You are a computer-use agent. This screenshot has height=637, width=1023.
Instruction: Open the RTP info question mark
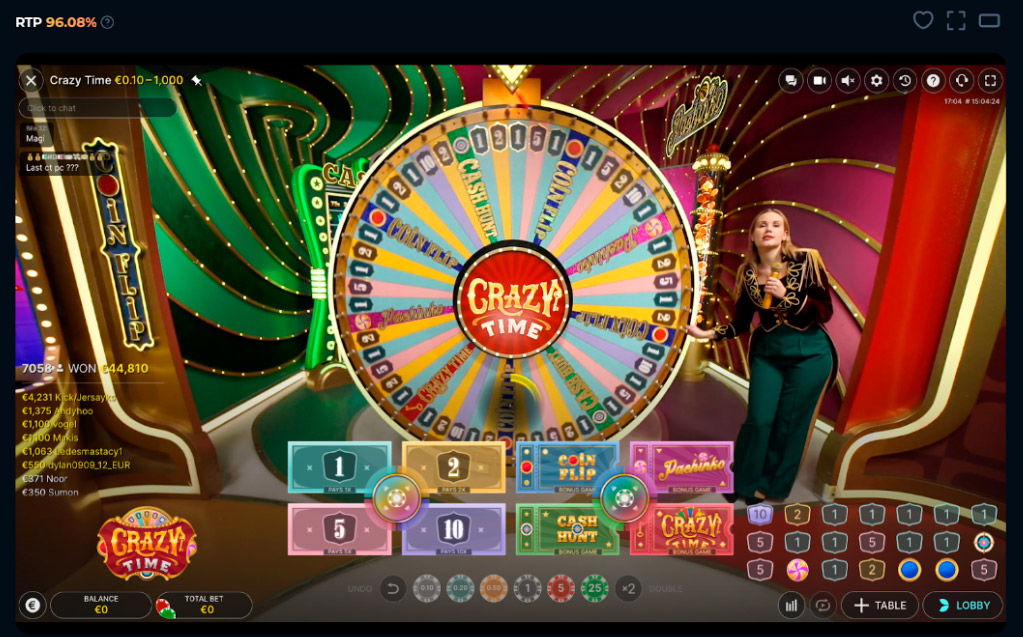(108, 22)
